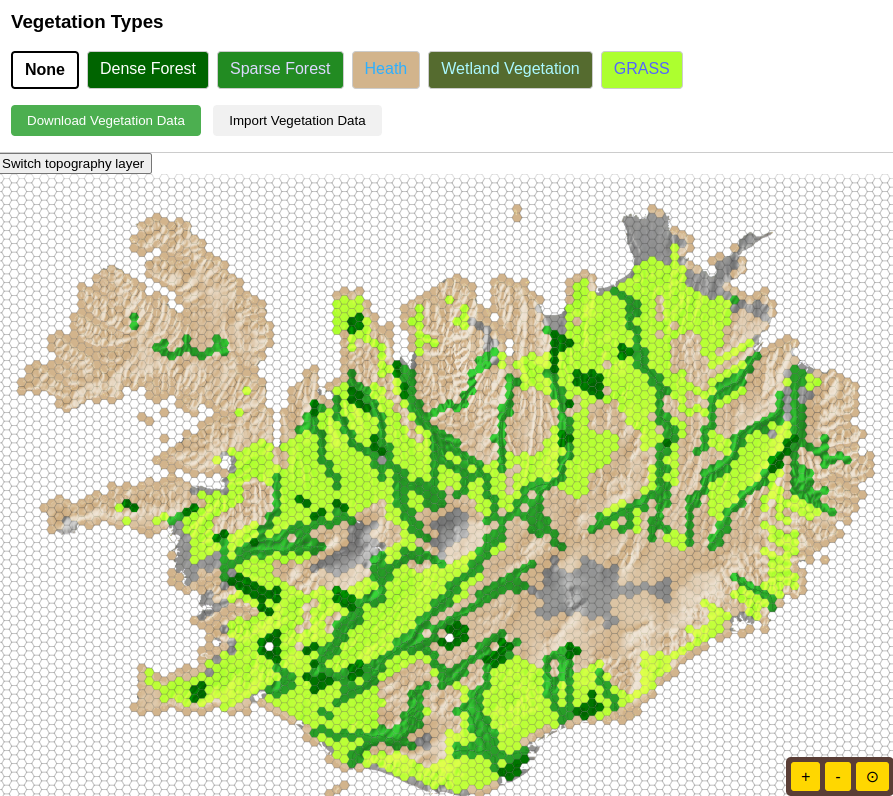This screenshot has width=893, height=796.
Task: Click the tiny island hexes off the north coast
Action: tap(517, 212)
